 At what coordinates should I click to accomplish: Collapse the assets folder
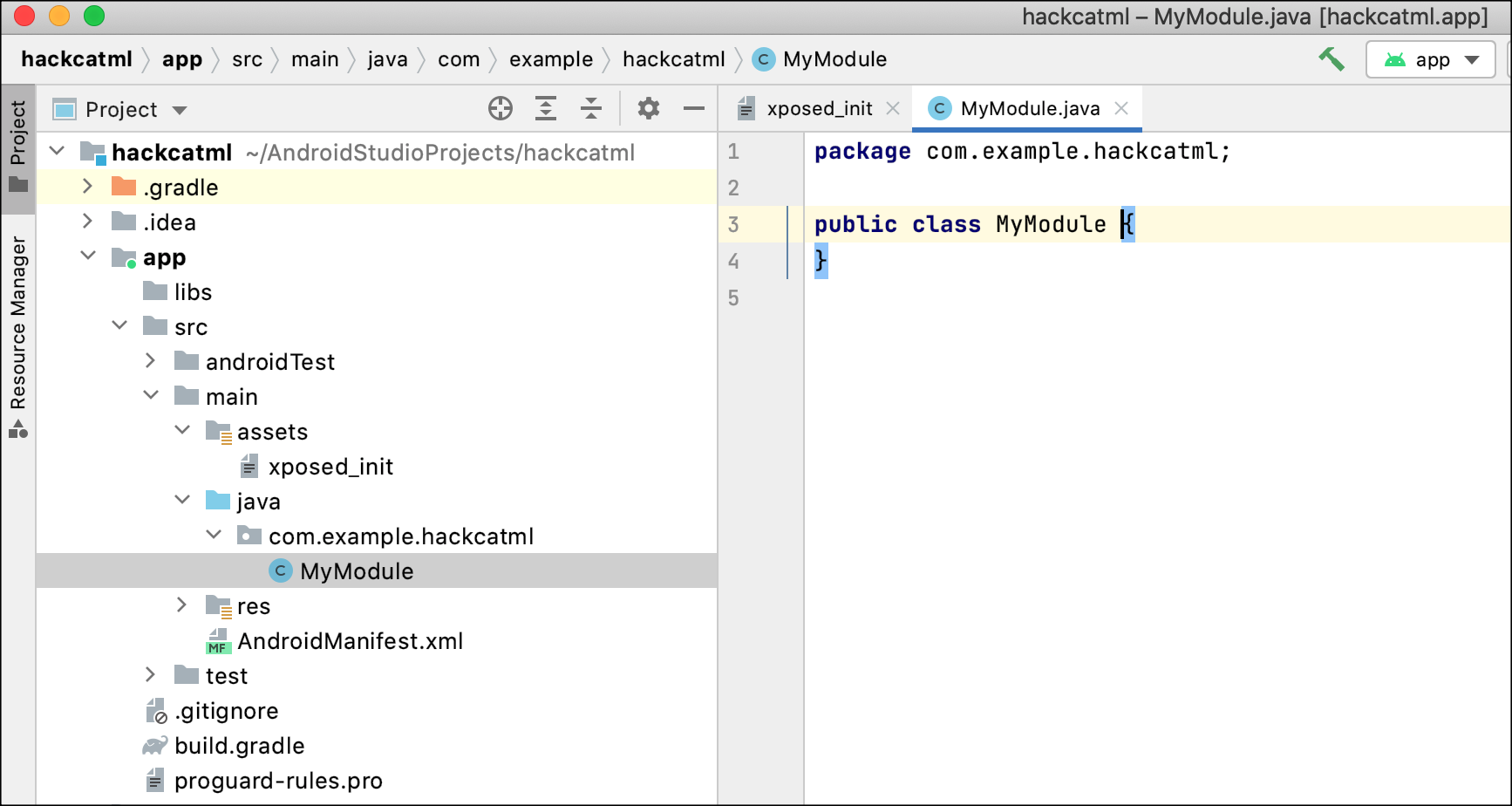[182, 431]
